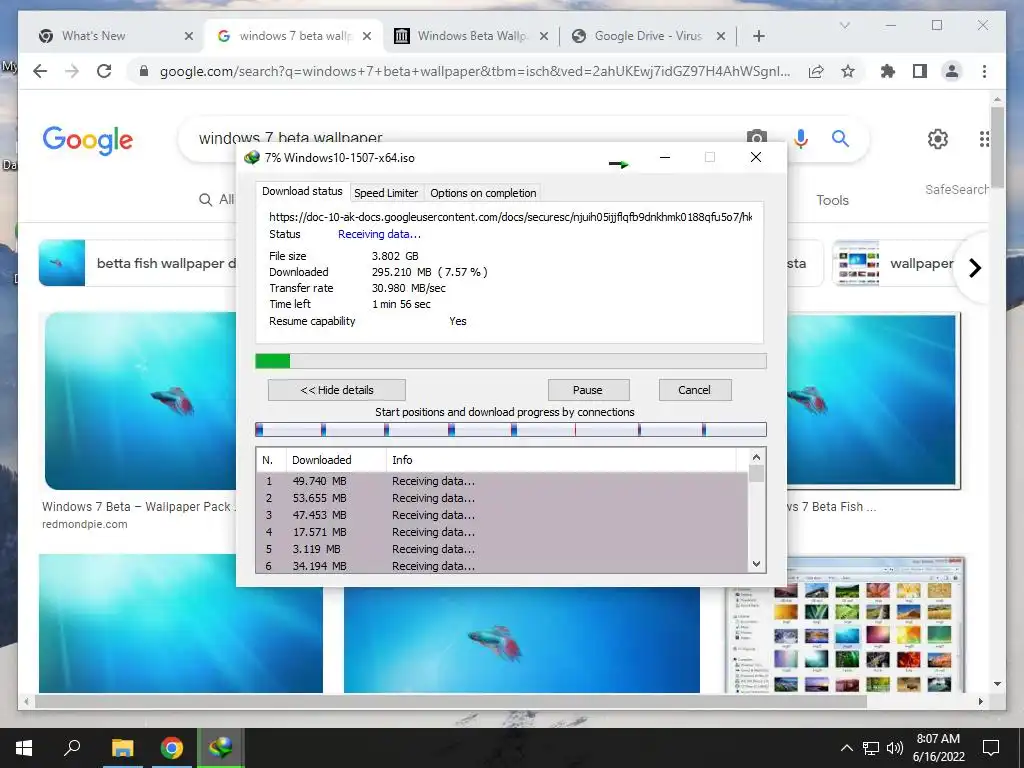Click the connections list scroll-up arrow

click(756, 458)
